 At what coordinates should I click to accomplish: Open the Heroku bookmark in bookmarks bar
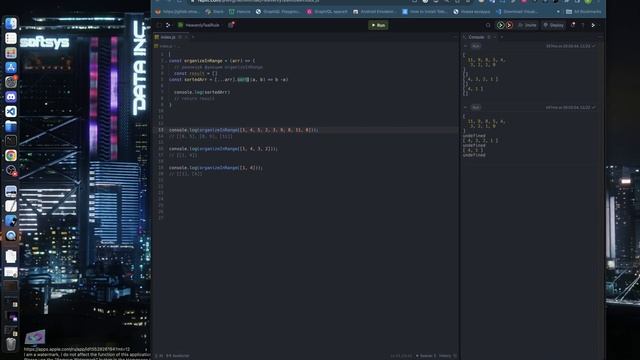(x=240, y=12)
